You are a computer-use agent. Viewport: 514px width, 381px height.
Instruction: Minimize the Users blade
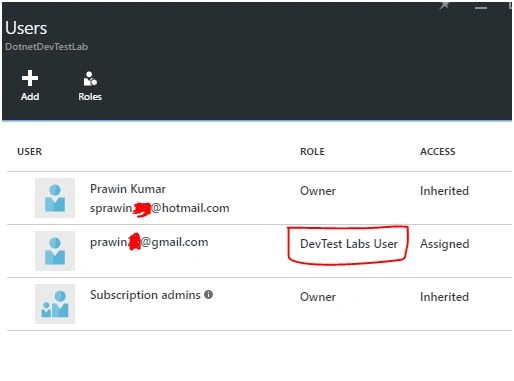[481, 8]
